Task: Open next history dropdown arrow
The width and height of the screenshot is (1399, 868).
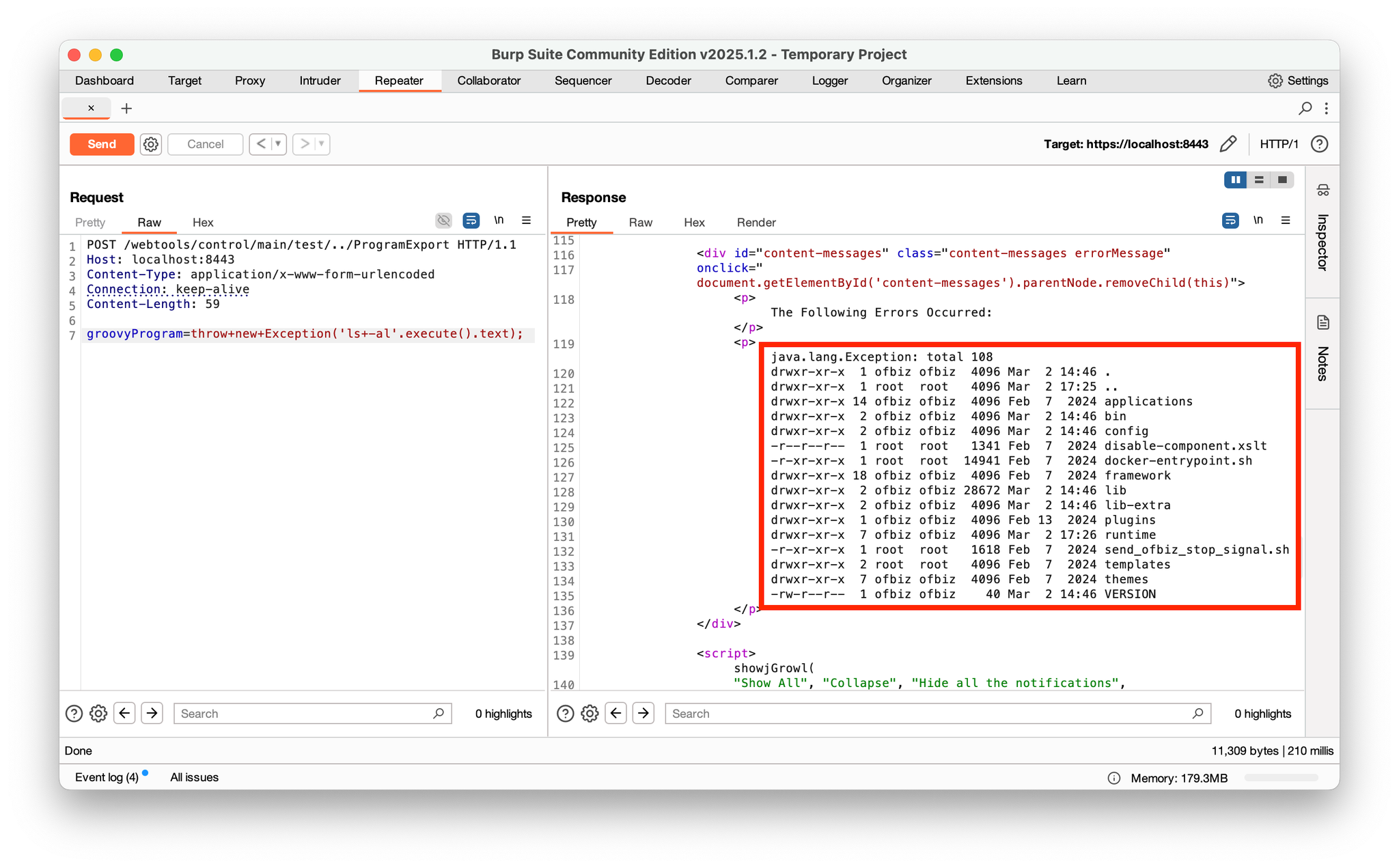Action: [322, 144]
